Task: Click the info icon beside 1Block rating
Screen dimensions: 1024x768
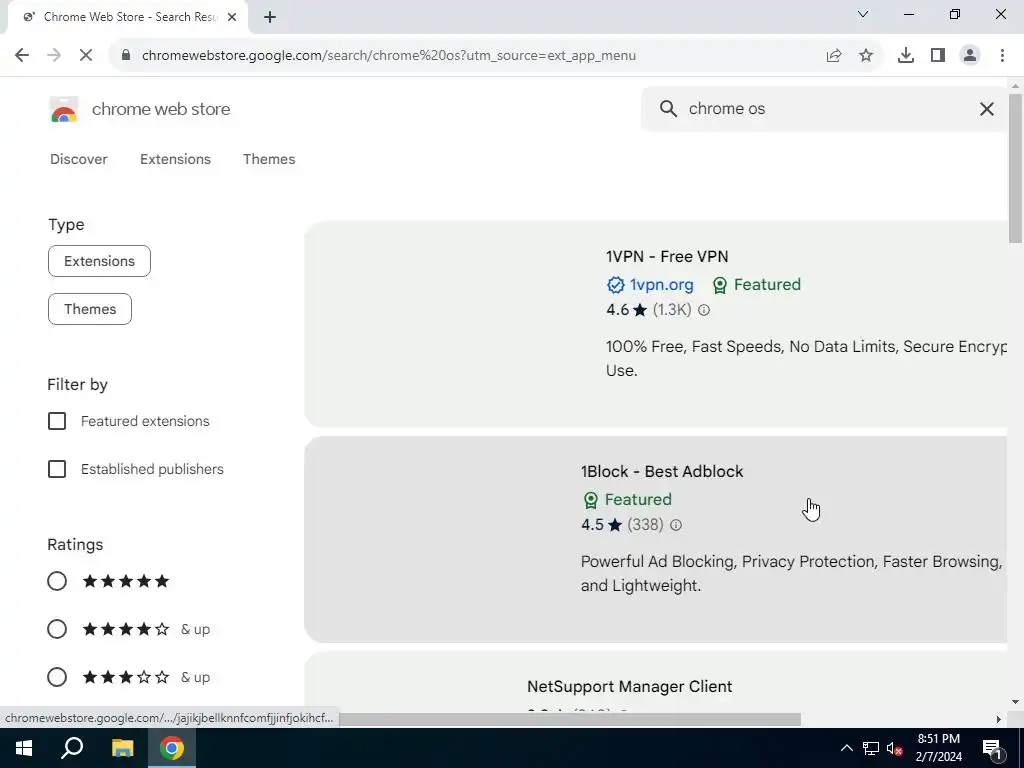Action: (x=676, y=525)
